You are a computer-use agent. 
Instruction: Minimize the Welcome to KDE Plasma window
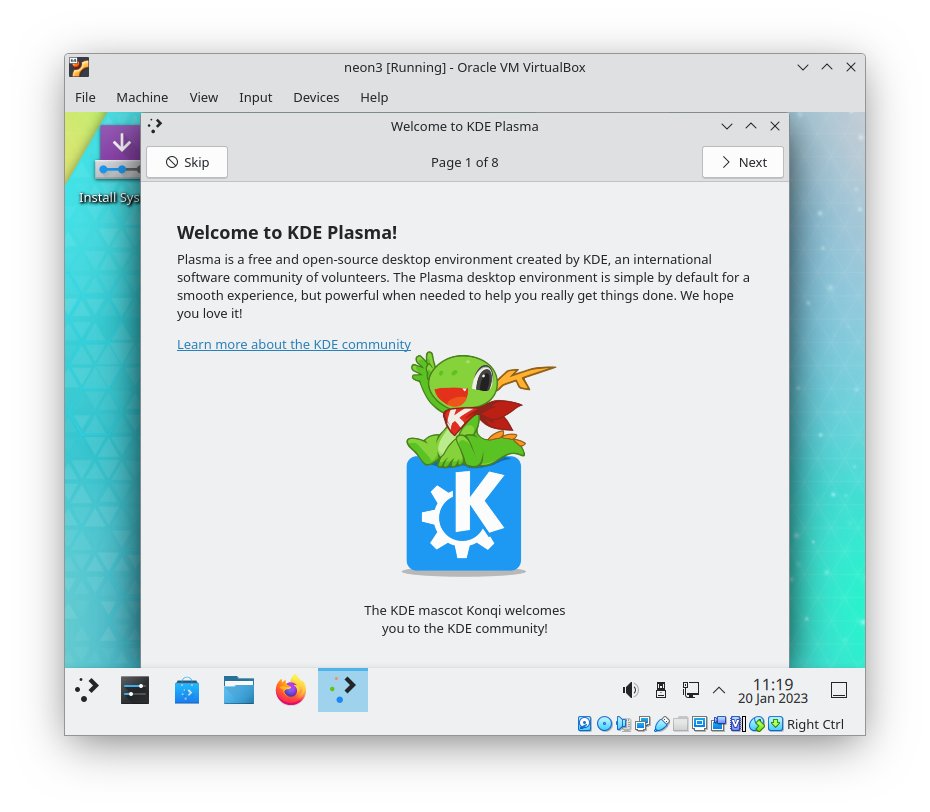click(727, 126)
